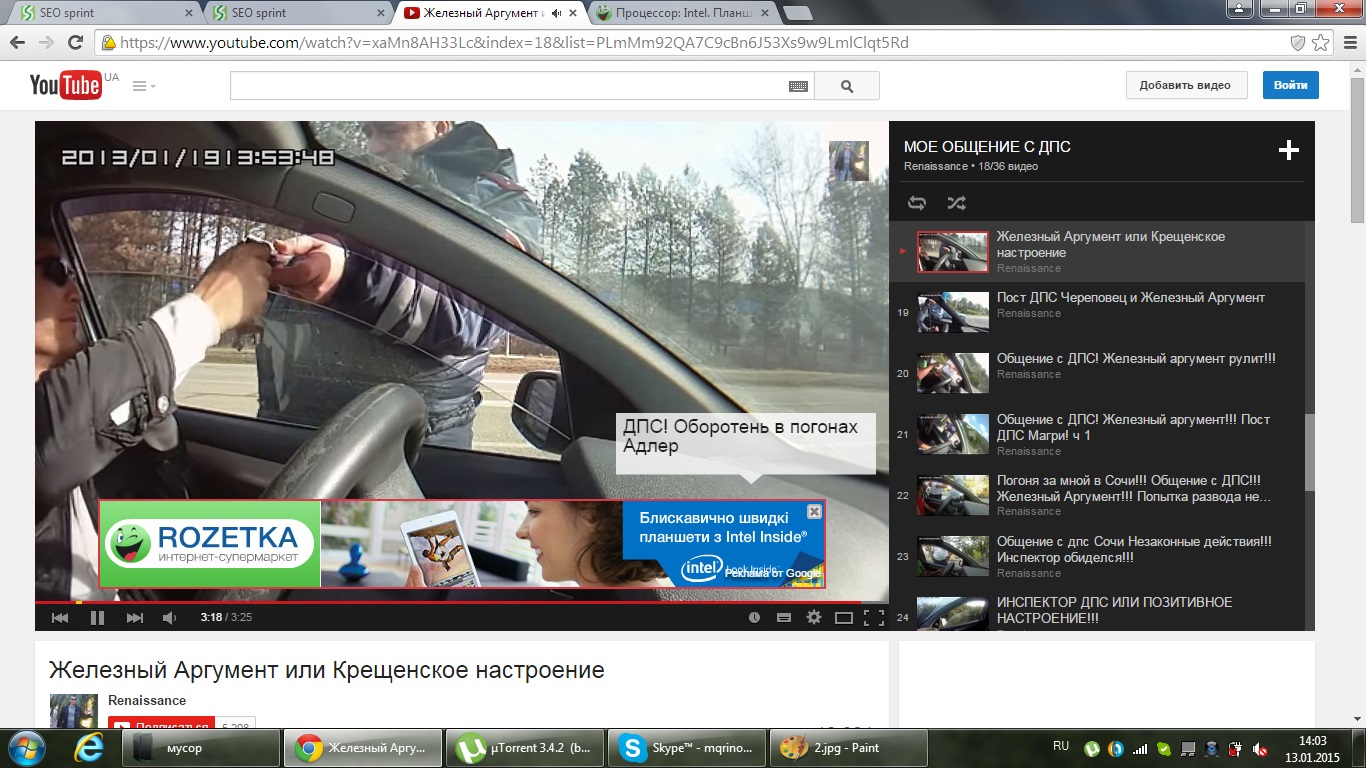Close the Rozetka ad banner
This screenshot has width=1366, height=768.
pyautogui.click(x=814, y=511)
